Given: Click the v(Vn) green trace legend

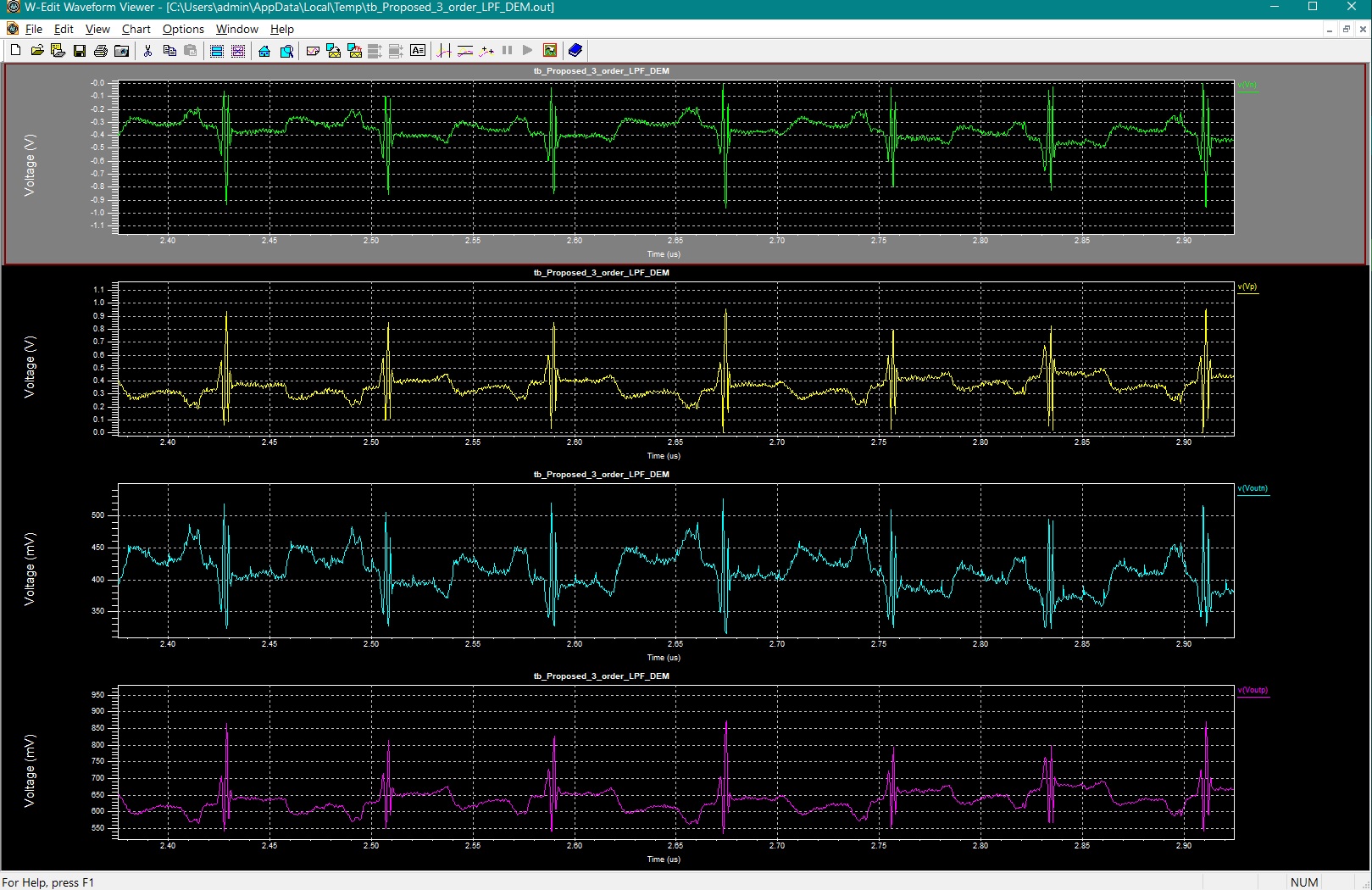Looking at the screenshot, I should 1247,86.
